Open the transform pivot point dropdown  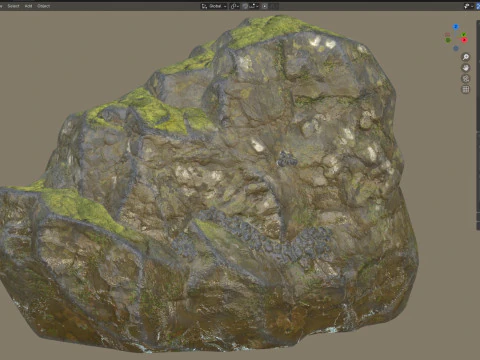click(x=235, y=6)
